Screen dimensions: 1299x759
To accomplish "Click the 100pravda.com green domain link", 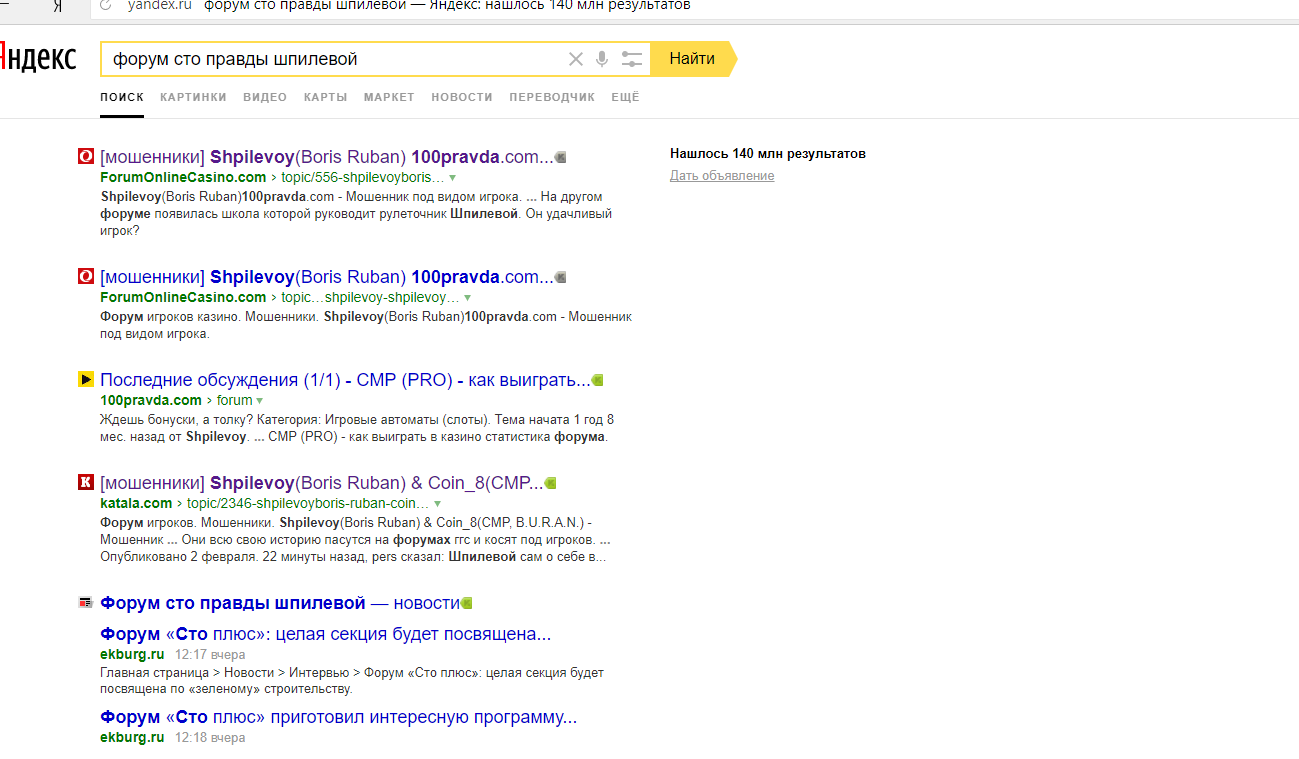I will [151, 400].
